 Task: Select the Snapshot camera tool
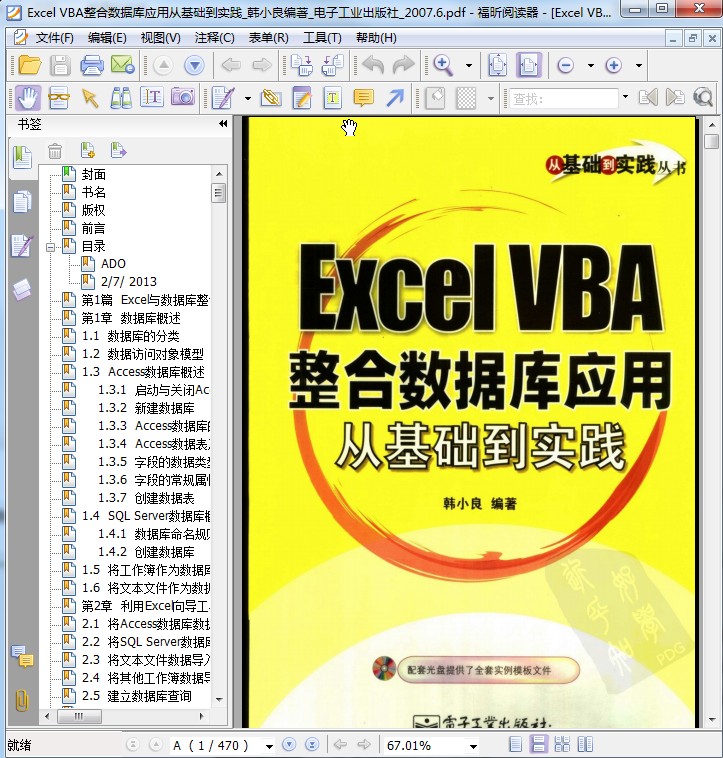pos(183,97)
